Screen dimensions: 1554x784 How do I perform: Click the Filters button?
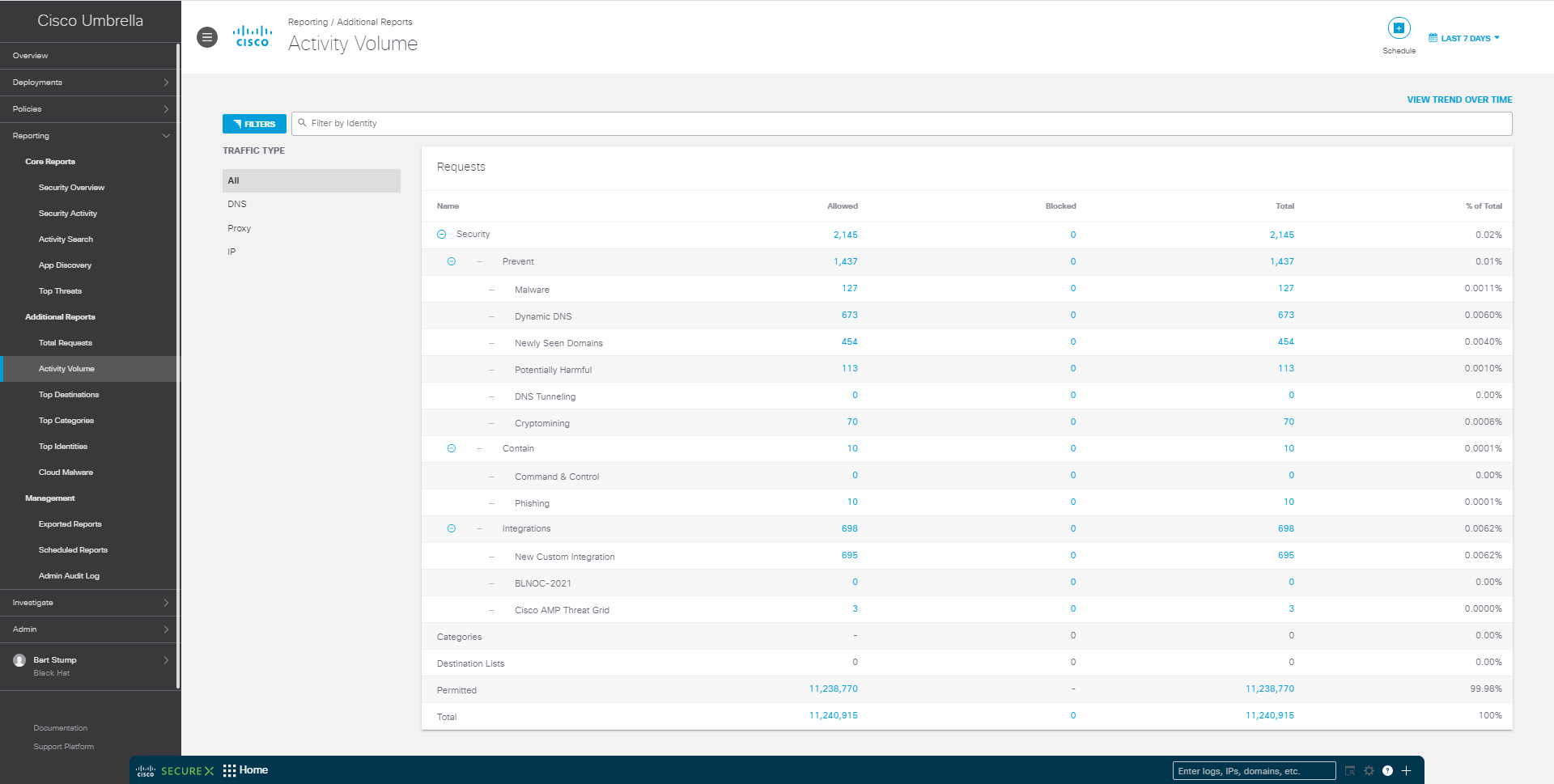point(254,124)
